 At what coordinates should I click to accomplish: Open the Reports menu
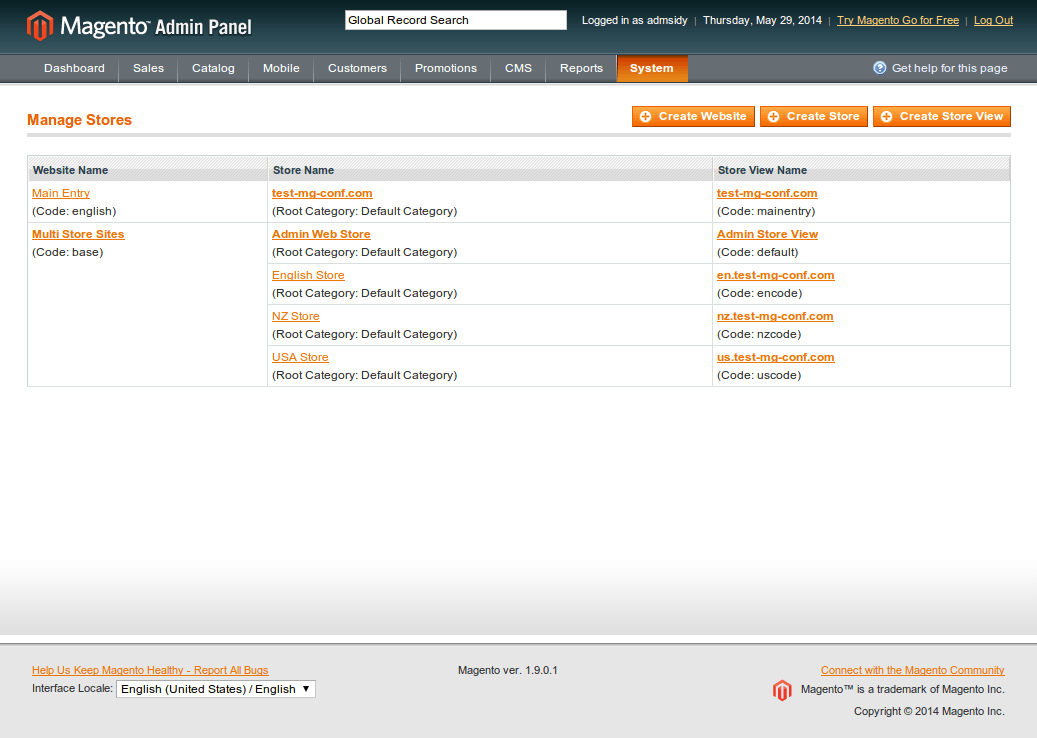(x=581, y=68)
